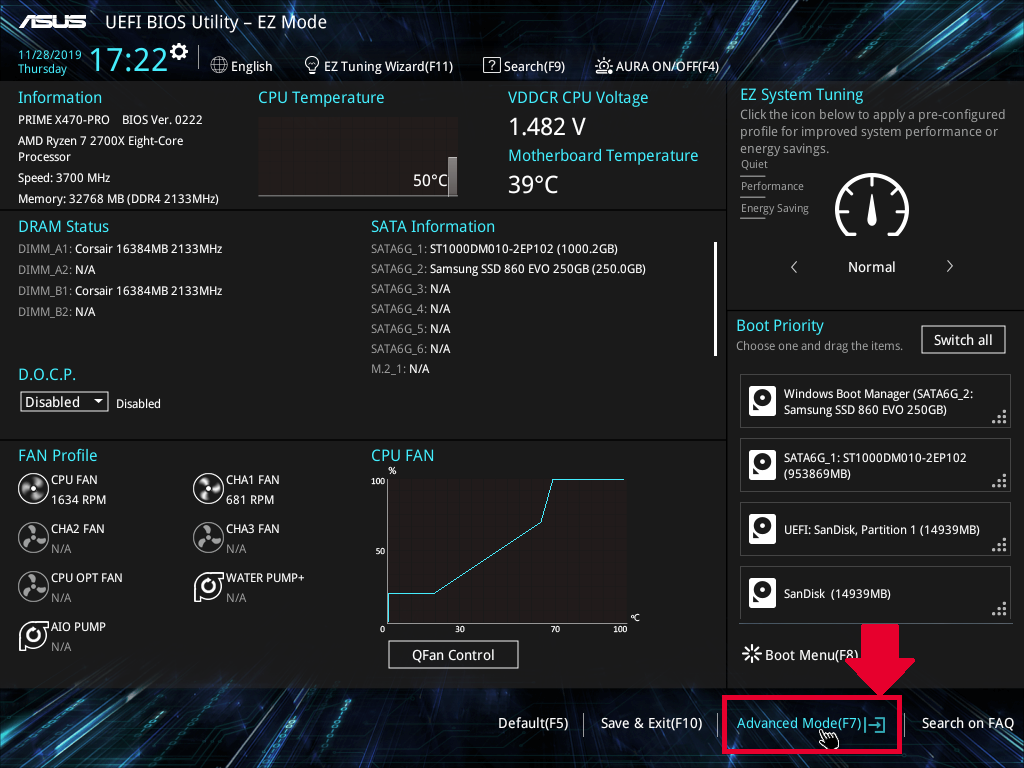Click the BIOS Ver. 0222 text
1024x768 pixels.
(162, 120)
